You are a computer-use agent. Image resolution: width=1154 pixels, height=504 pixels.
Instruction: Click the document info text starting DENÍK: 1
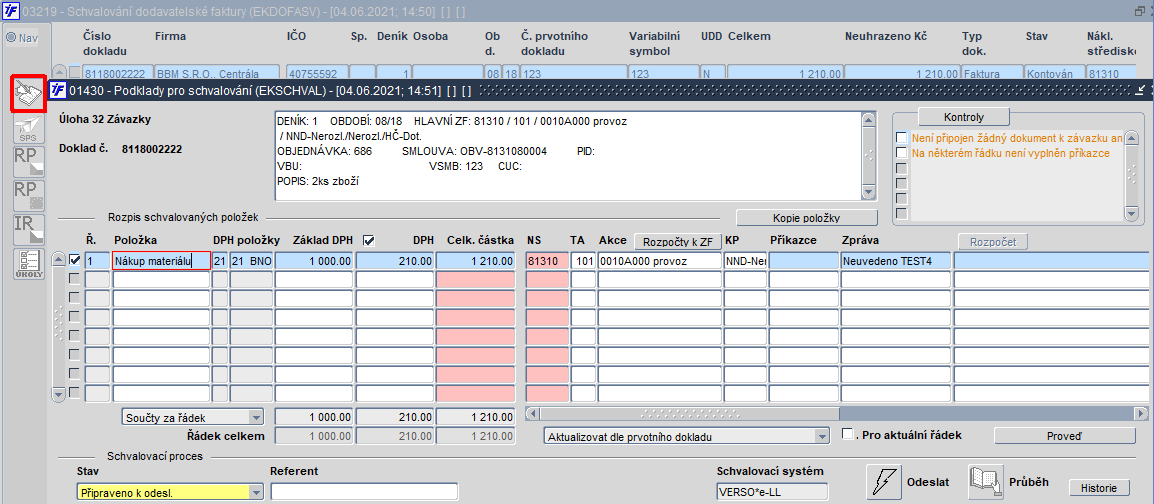pyautogui.click(x=567, y=156)
